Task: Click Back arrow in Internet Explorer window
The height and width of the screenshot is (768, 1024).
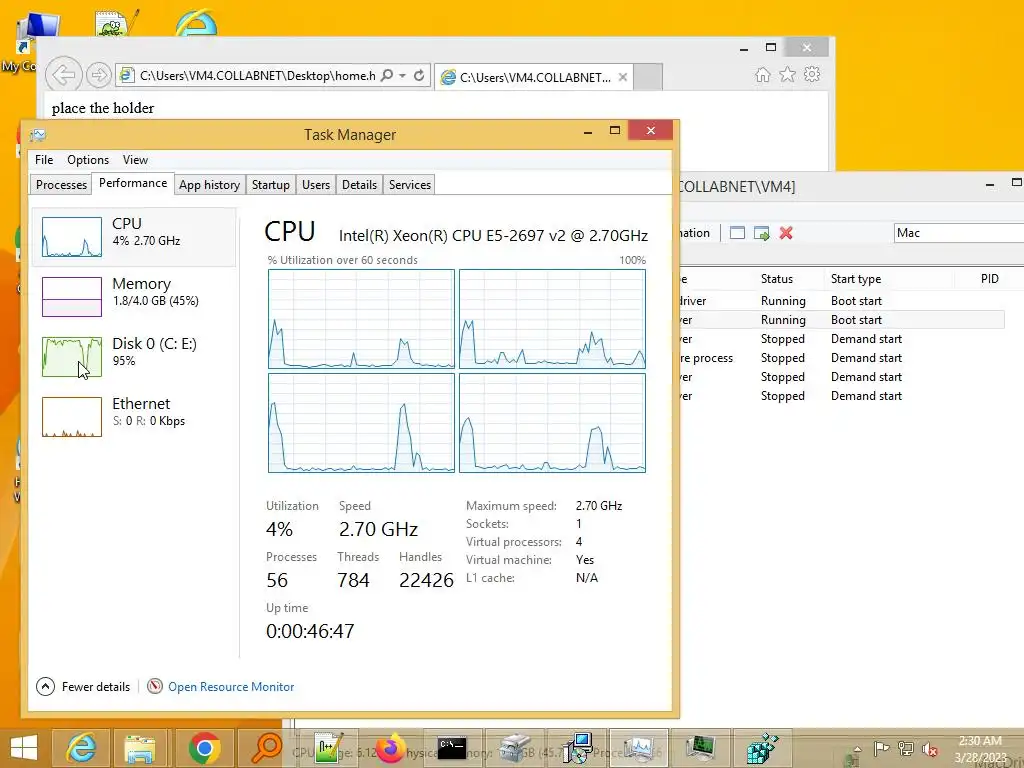Action: [x=63, y=75]
